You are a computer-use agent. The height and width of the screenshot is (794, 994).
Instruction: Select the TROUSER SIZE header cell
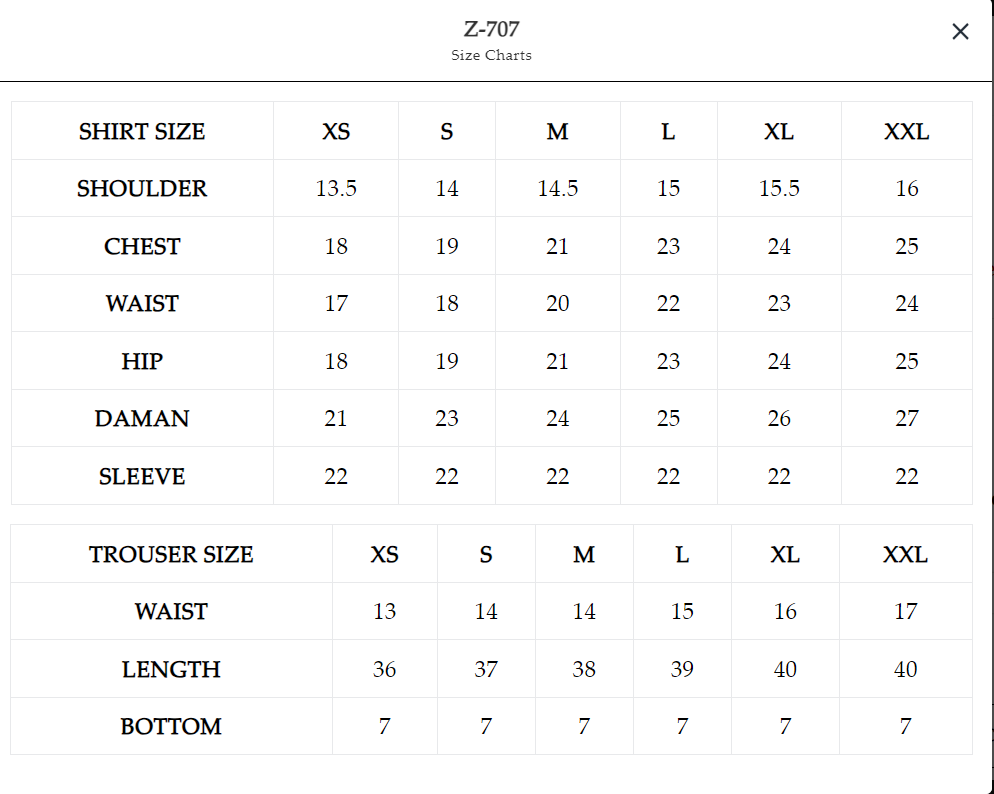[x=171, y=555]
